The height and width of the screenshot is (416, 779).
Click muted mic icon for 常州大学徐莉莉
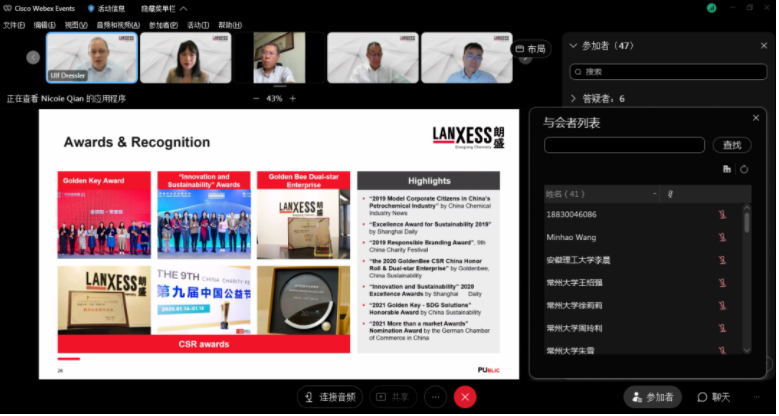click(722, 305)
